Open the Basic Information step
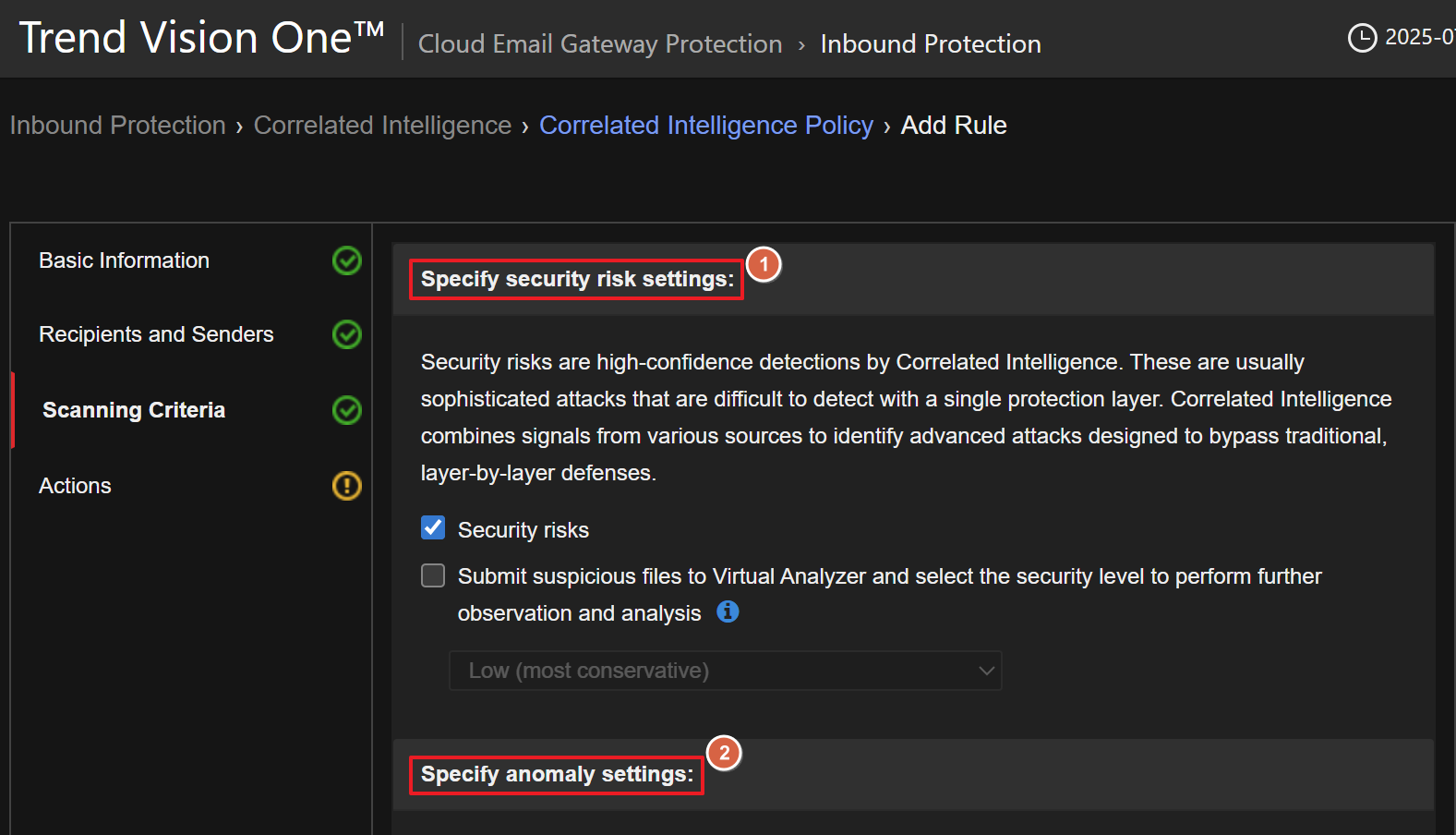The width and height of the screenshot is (1456, 835). coord(124,260)
